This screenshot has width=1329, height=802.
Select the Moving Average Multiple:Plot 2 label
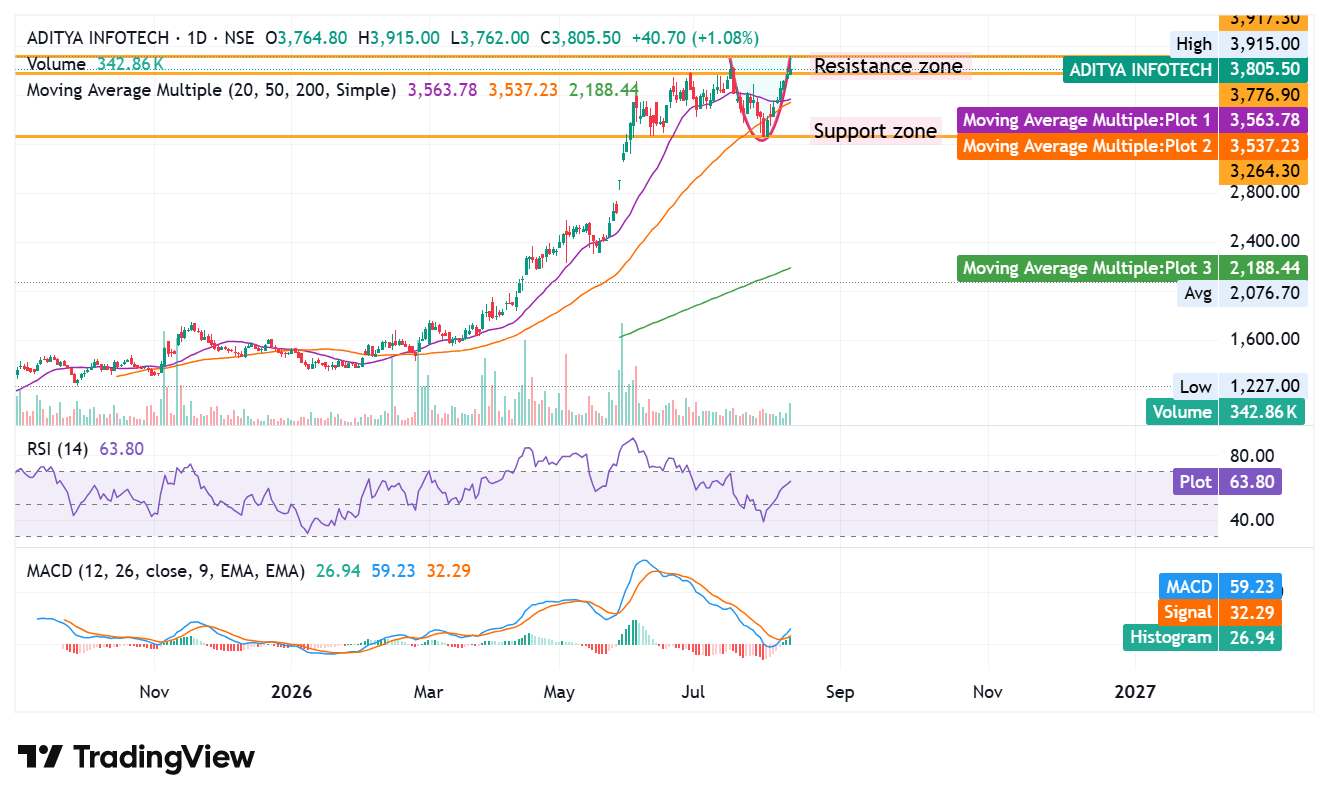tap(1087, 146)
